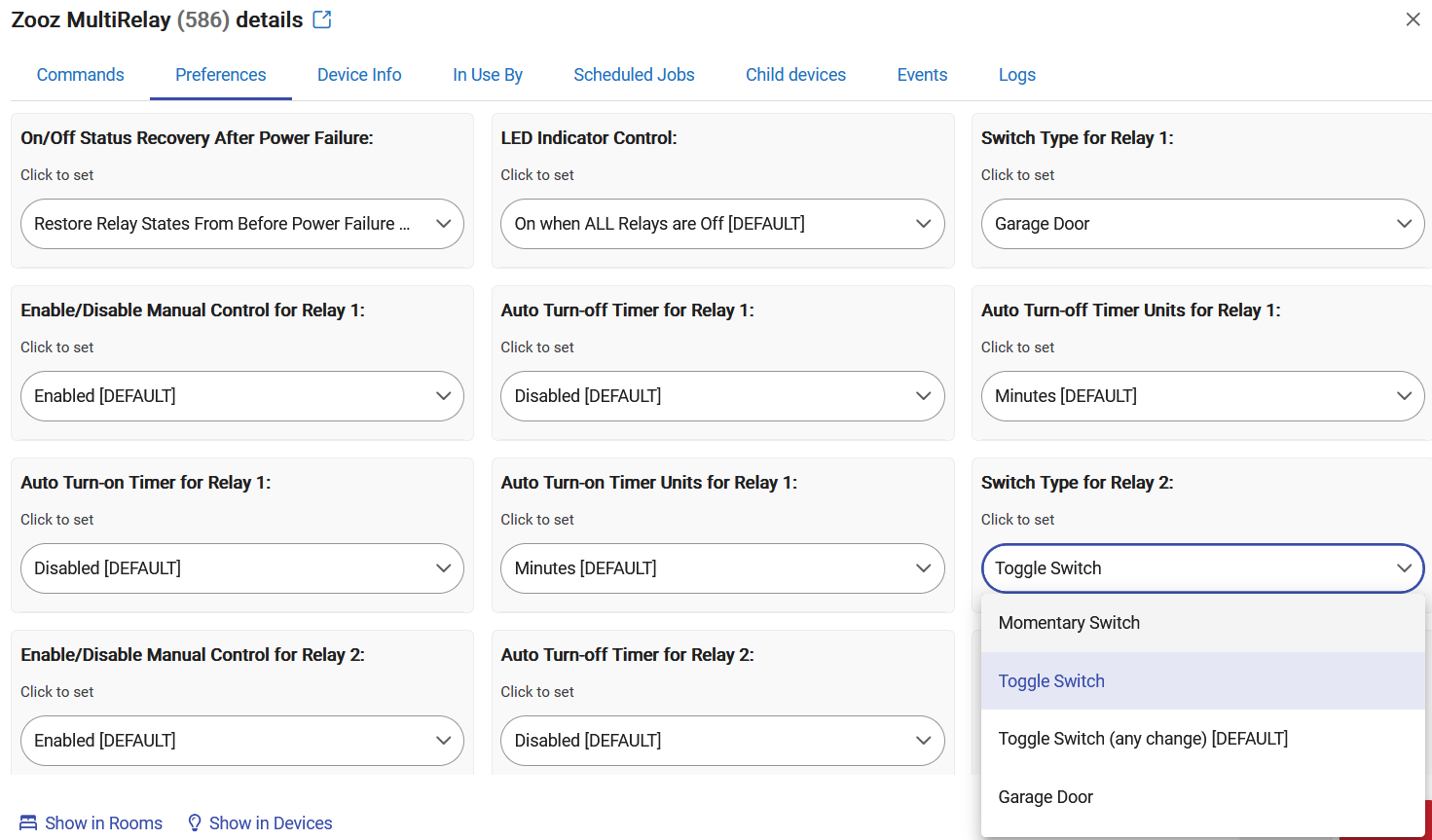Open the Events tab
The height and width of the screenshot is (840, 1432).
(922, 75)
